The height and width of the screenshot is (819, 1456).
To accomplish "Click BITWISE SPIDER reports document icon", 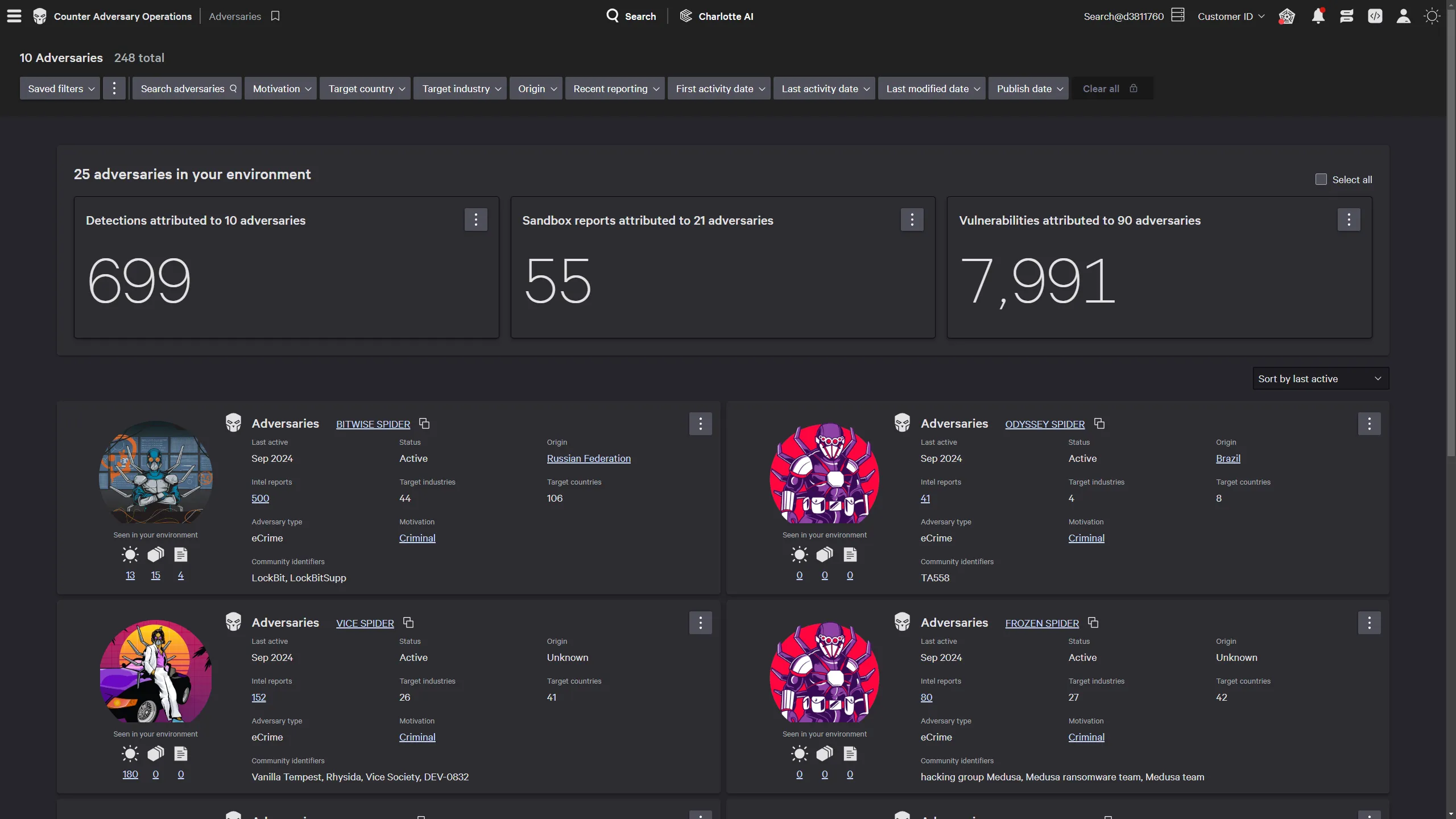I will (x=181, y=555).
